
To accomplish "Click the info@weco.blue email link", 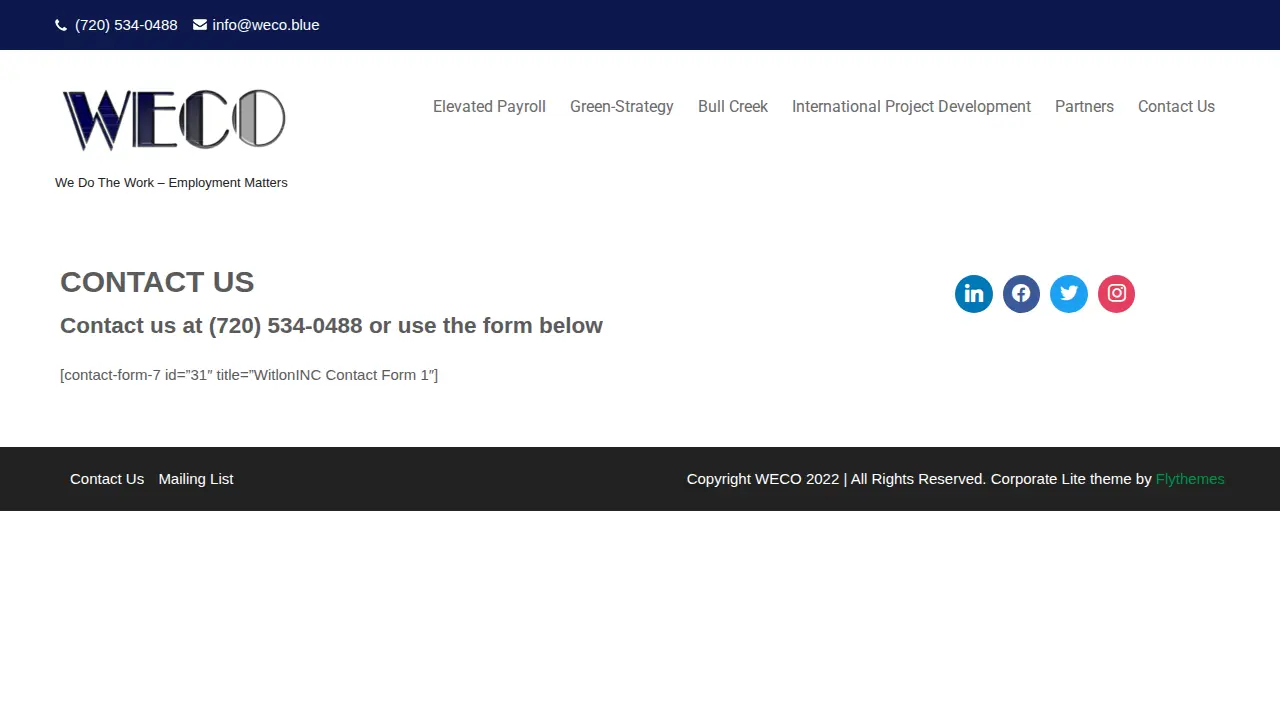I will pyautogui.click(x=266, y=25).
